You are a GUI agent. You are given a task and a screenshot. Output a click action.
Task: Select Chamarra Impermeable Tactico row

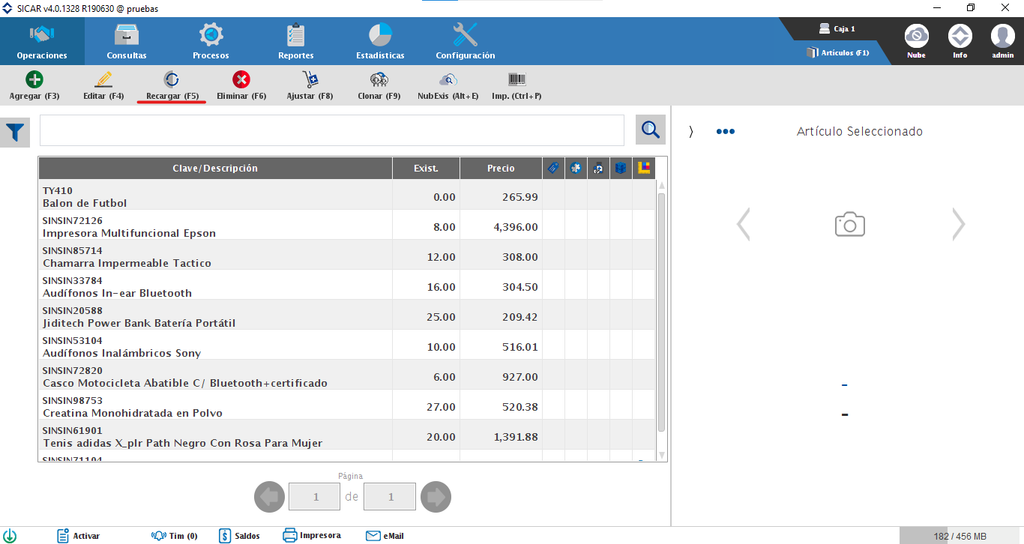coord(347,257)
